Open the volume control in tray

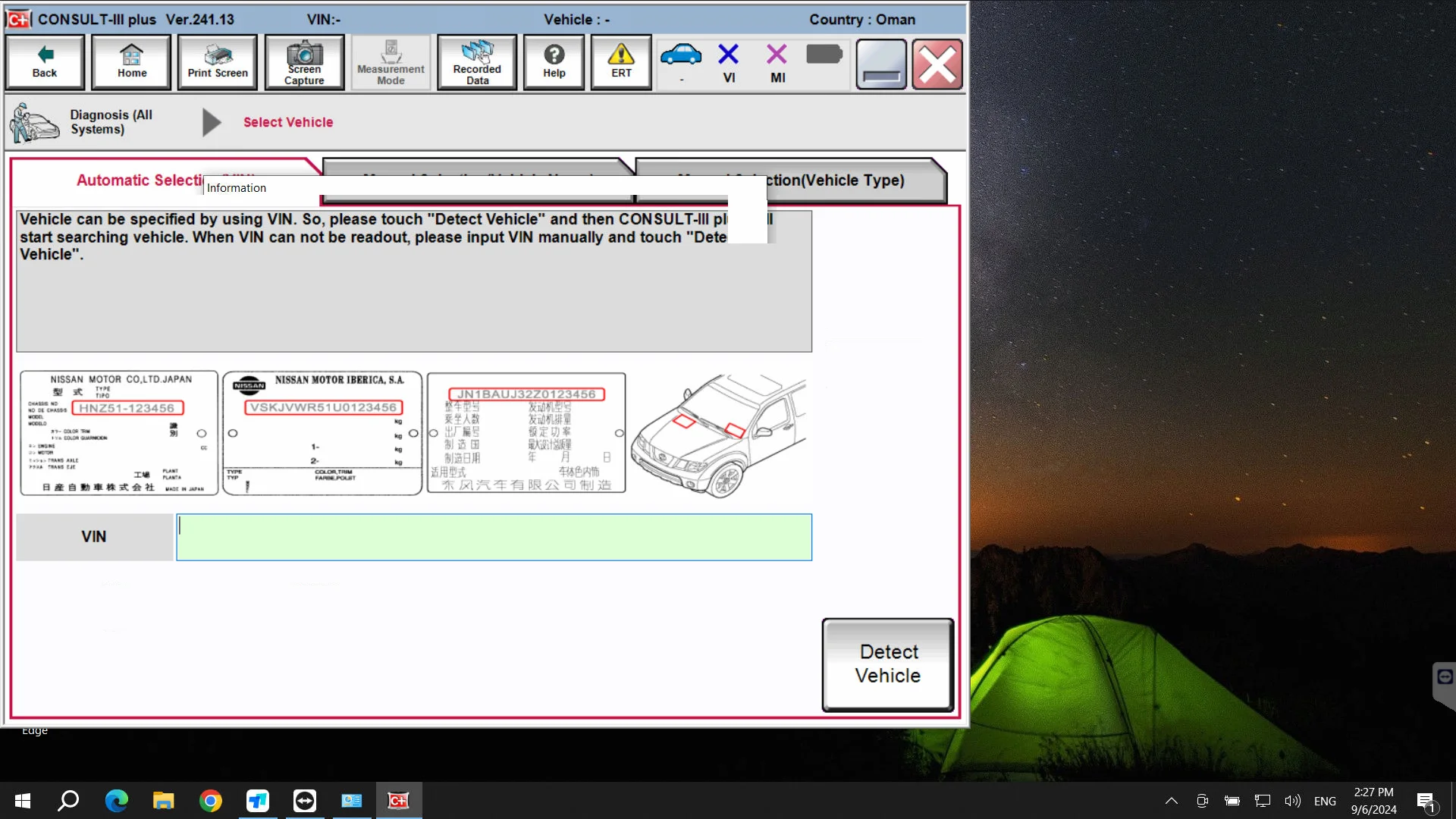[x=1293, y=801]
